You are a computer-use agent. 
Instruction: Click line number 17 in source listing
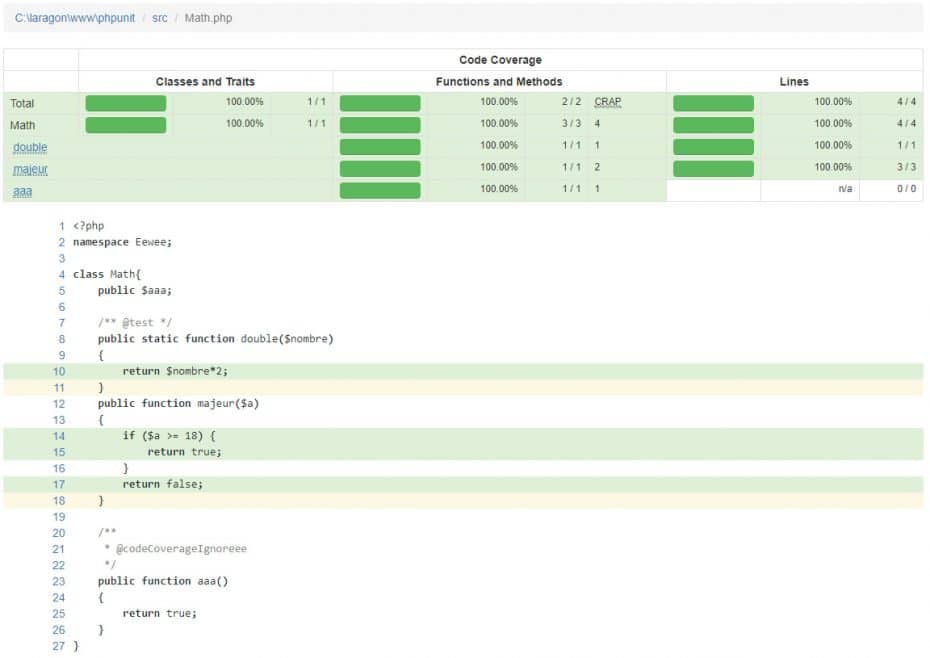(x=59, y=485)
